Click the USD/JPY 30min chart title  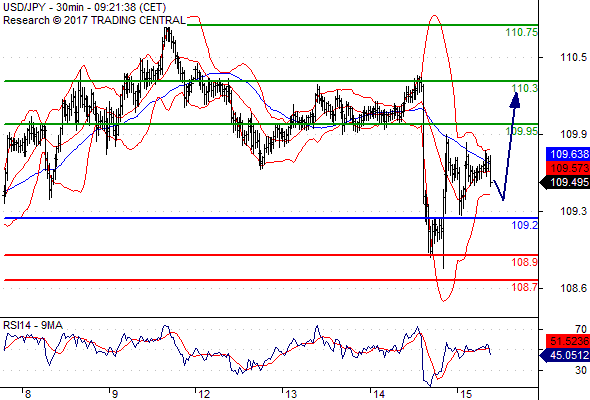pyautogui.click(x=84, y=7)
